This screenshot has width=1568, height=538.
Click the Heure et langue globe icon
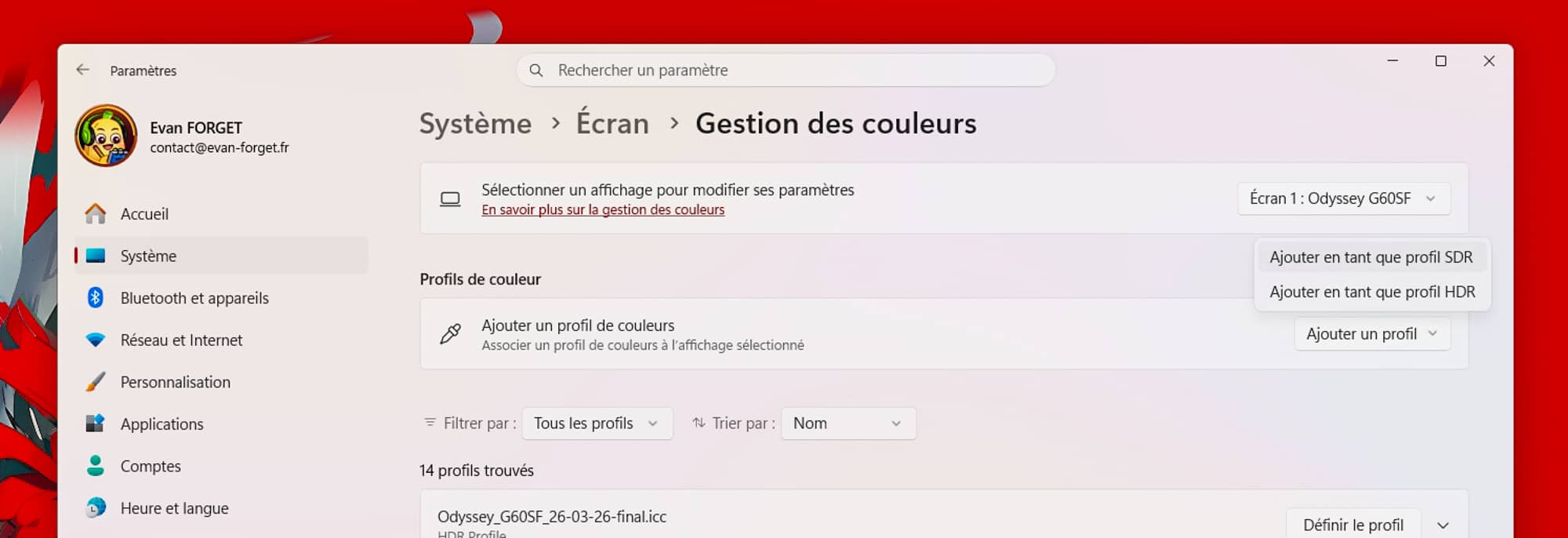pyautogui.click(x=96, y=508)
